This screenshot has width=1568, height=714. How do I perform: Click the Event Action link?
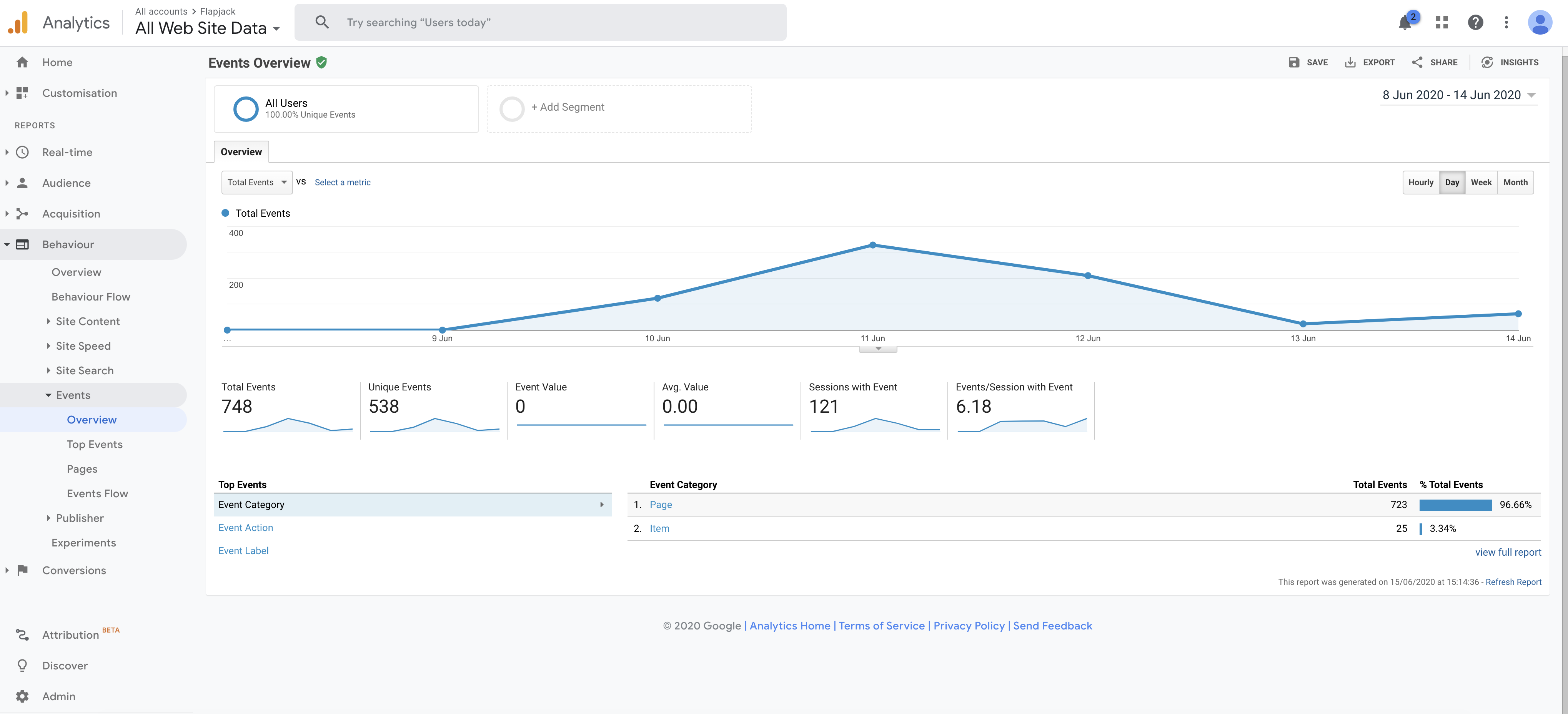245,528
